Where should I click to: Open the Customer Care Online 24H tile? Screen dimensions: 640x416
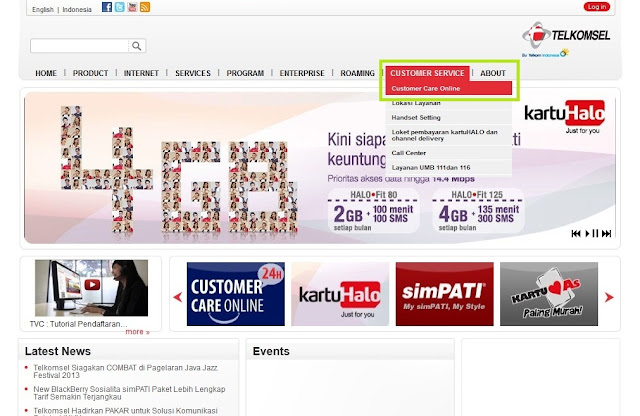pyautogui.click(x=236, y=294)
